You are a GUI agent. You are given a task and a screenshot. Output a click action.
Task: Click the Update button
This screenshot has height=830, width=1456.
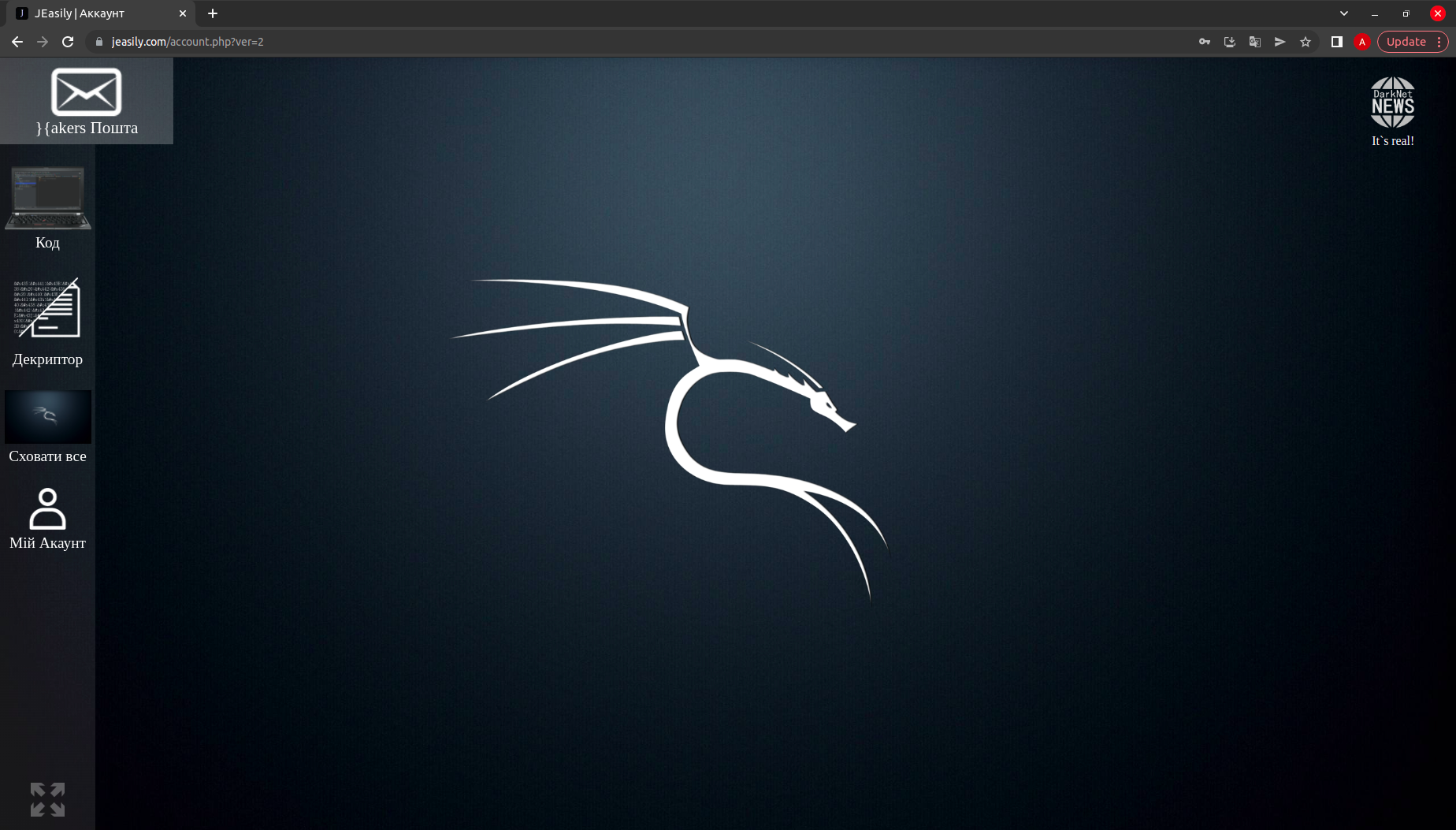click(1406, 42)
